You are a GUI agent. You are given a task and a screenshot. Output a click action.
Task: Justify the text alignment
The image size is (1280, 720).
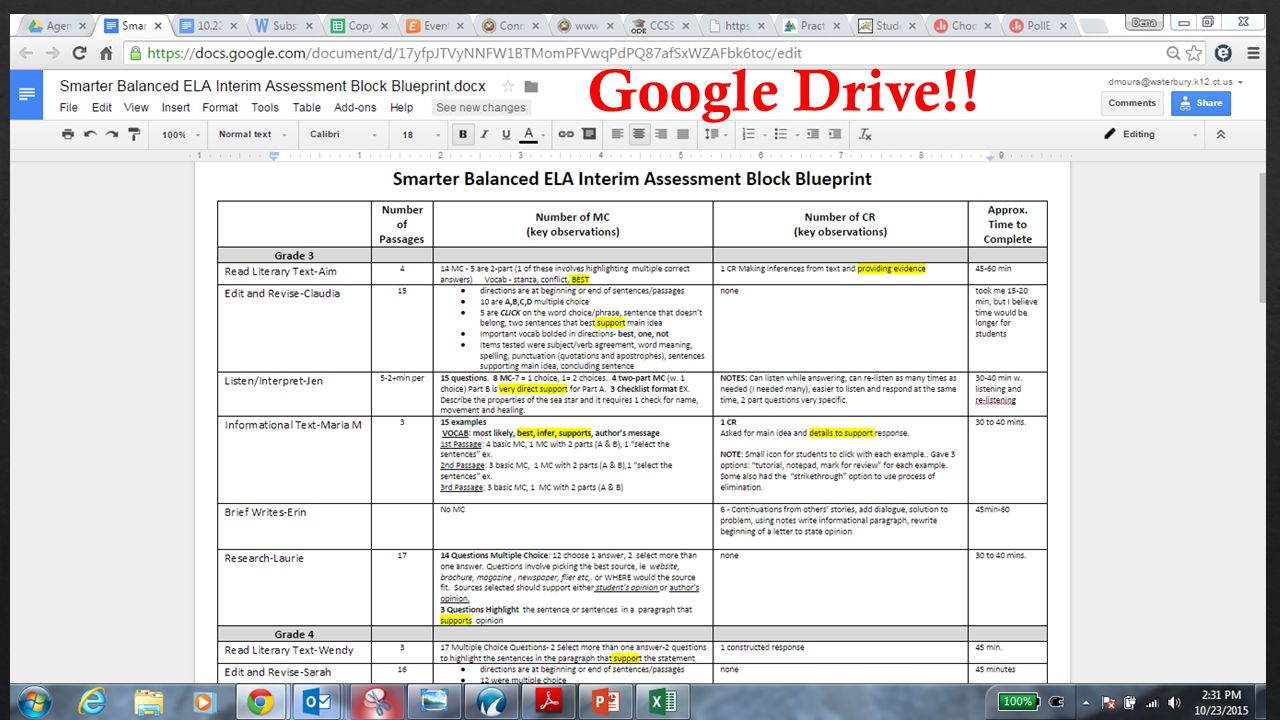683,134
